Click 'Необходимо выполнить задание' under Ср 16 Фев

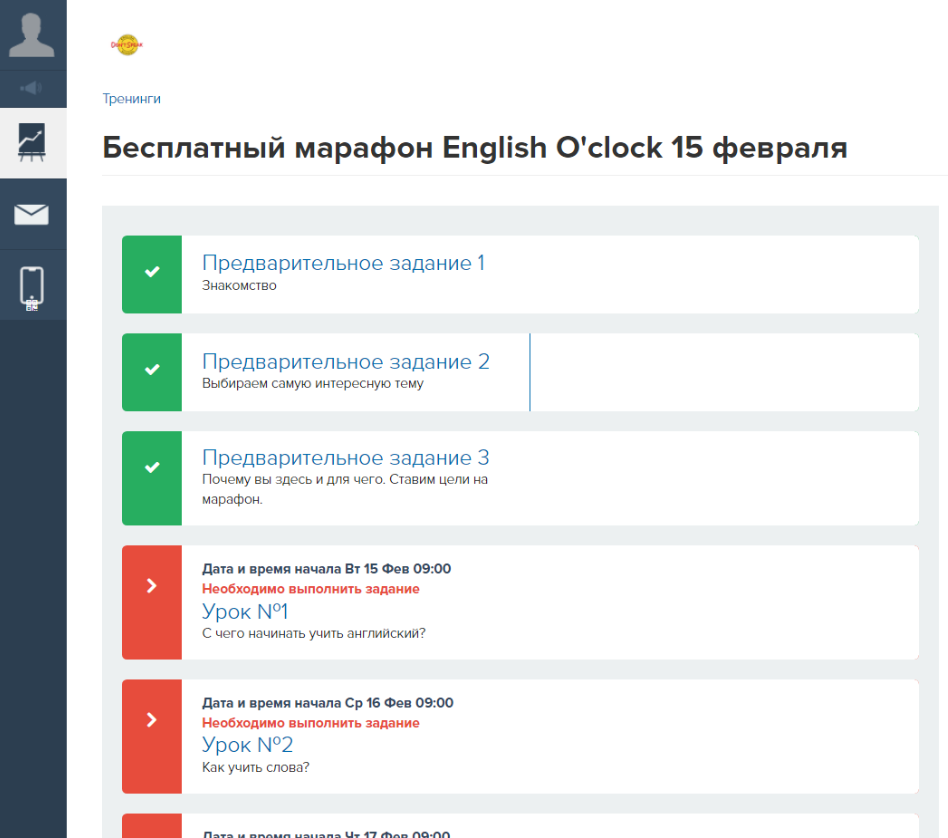click(x=311, y=723)
